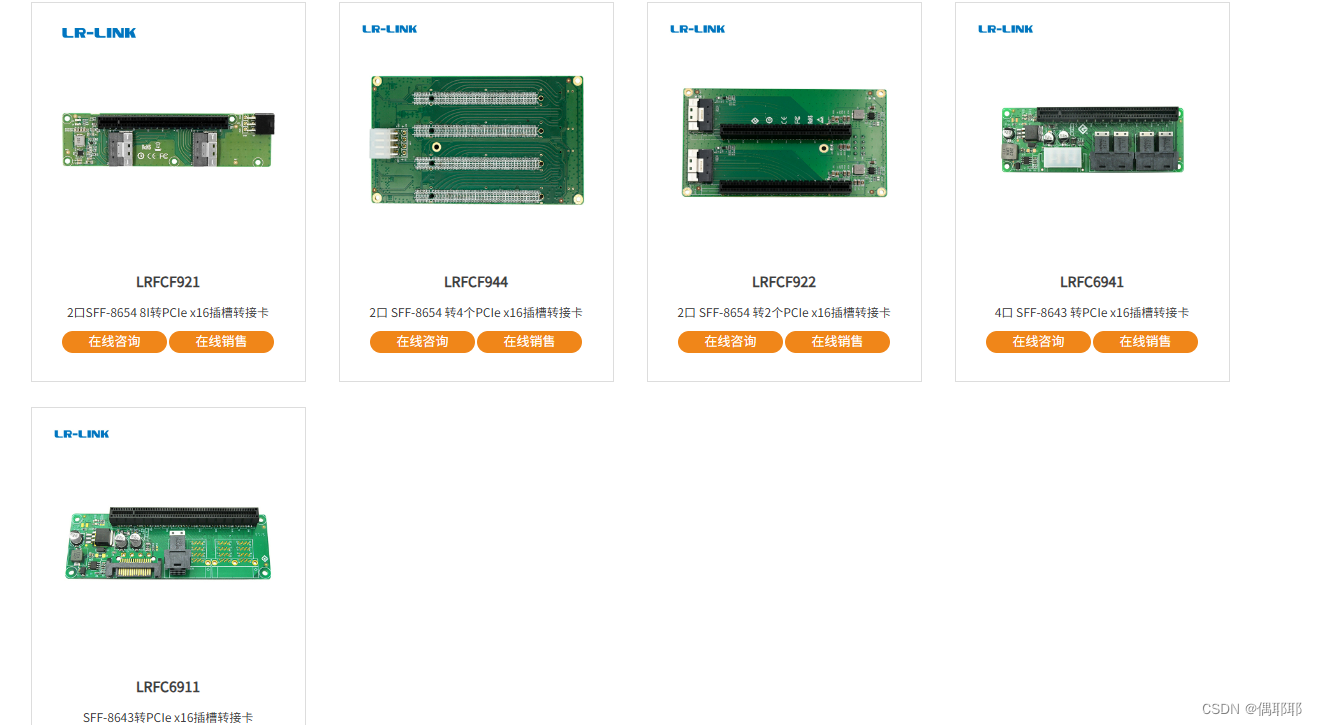This screenshot has height=725, width=1317.
Task: Click 在线销售 button under LRFCF921
Action: point(221,342)
